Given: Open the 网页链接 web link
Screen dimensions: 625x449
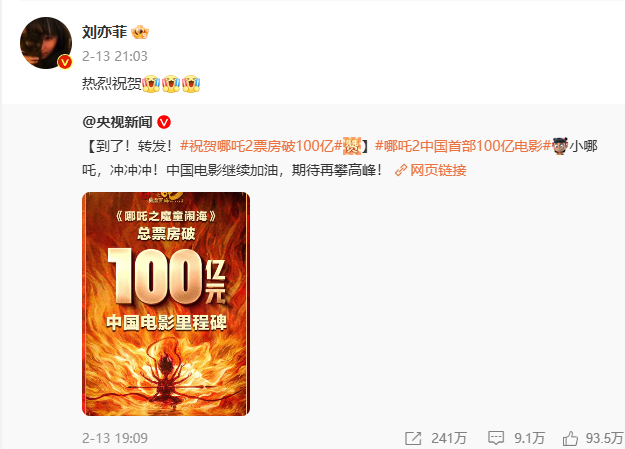Looking at the screenshot, I should [x=438, y=170].
